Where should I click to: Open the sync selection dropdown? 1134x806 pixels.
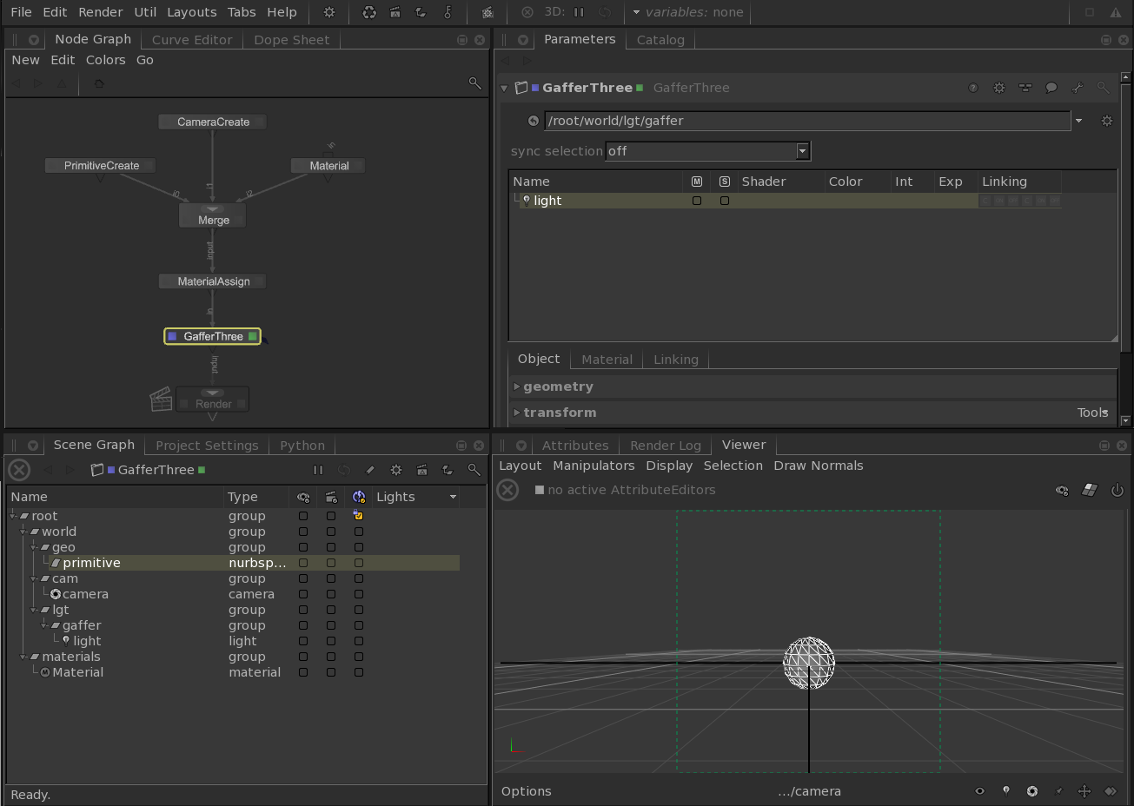708,151
